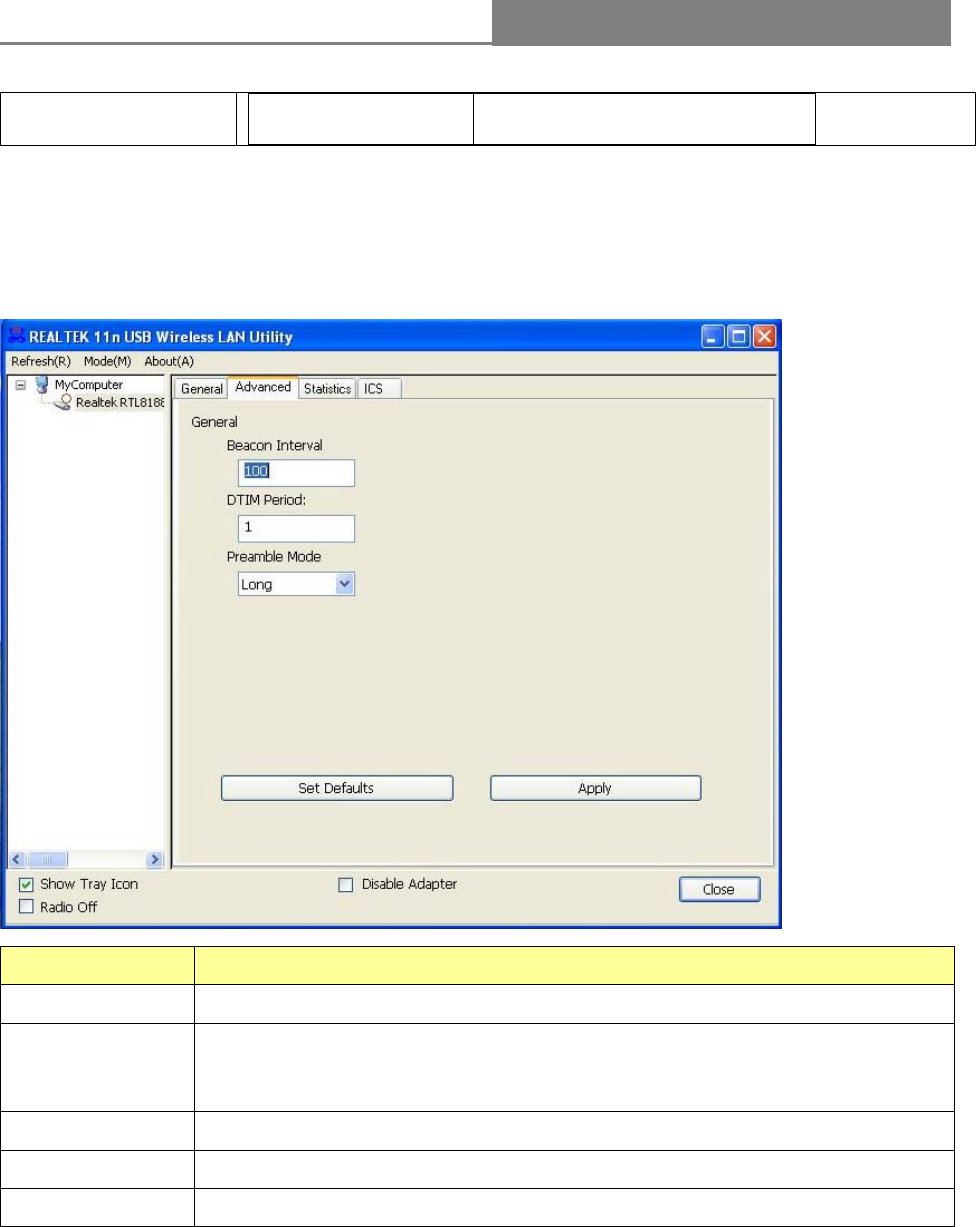
Task: Open the Refresh(R) menu
Action: tap(43, 361)
